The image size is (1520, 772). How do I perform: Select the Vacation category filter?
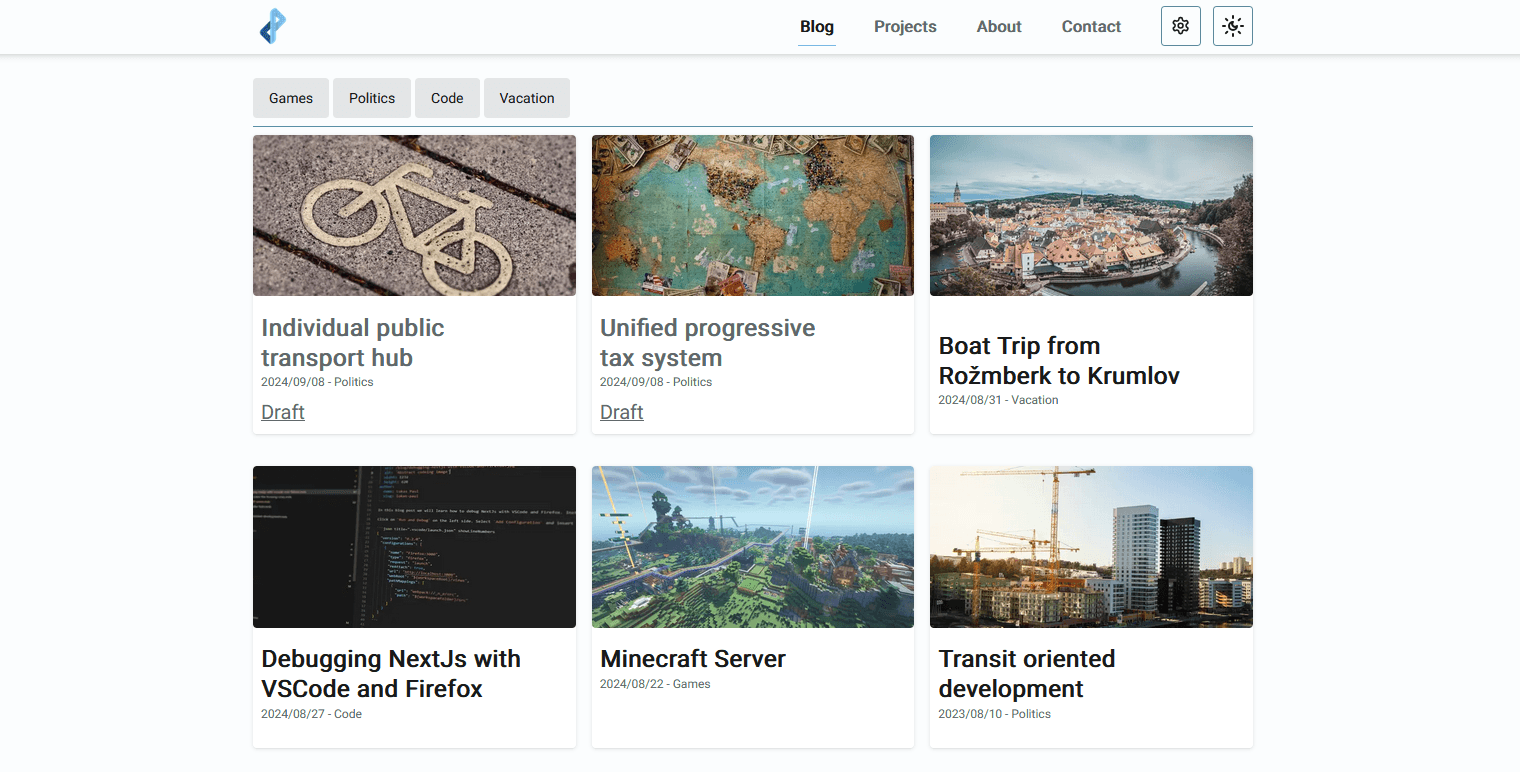point(527,98)
